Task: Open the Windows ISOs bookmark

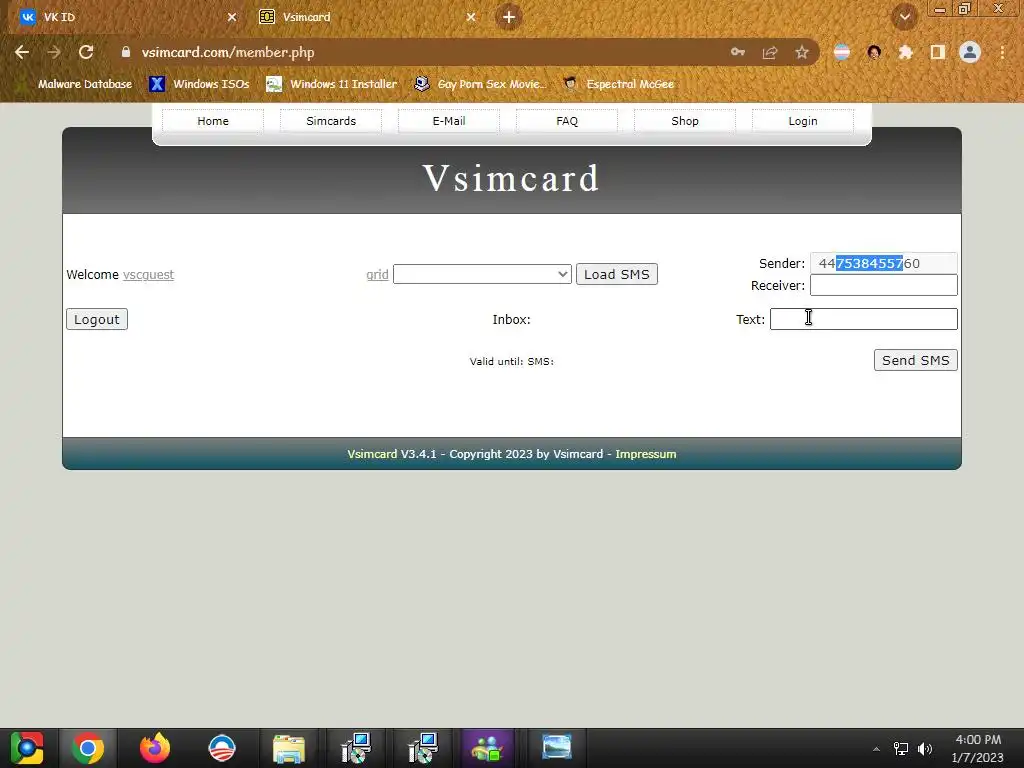Action: pyautogui.click(x=199, y=84)
